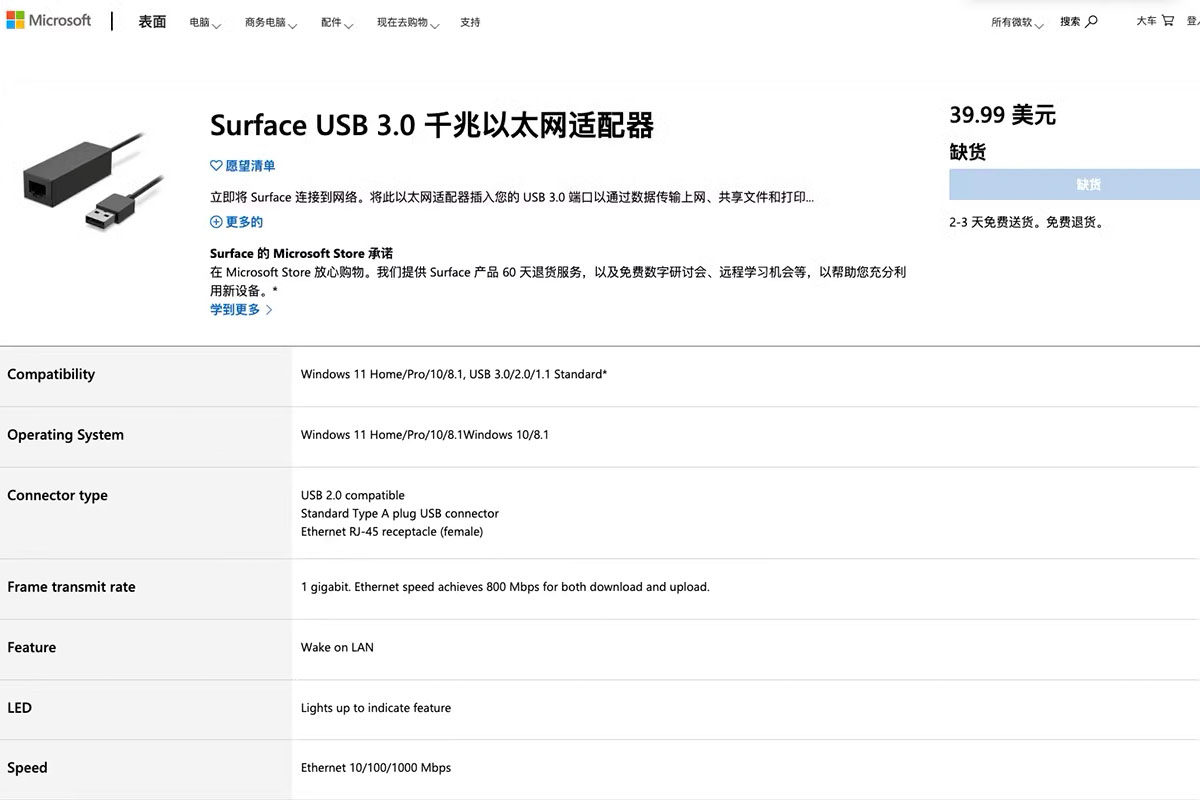Click the plus icon beside 更多的
1200x800 pixels.
(x=216, y=222)
